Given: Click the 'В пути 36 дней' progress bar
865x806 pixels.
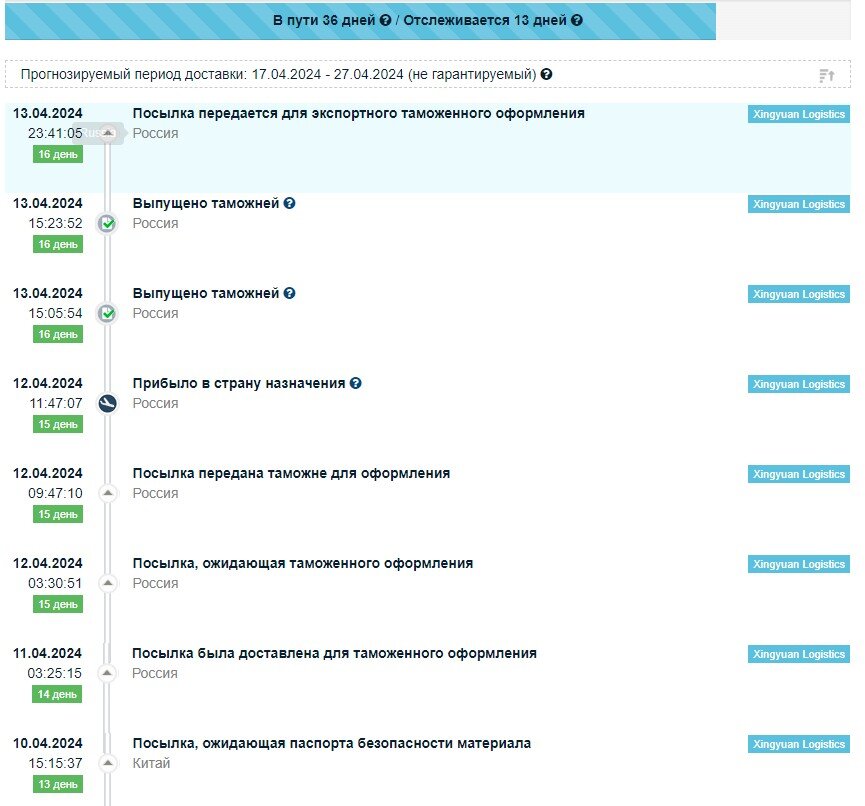Looking at the screenshot, I should [360, 21].
